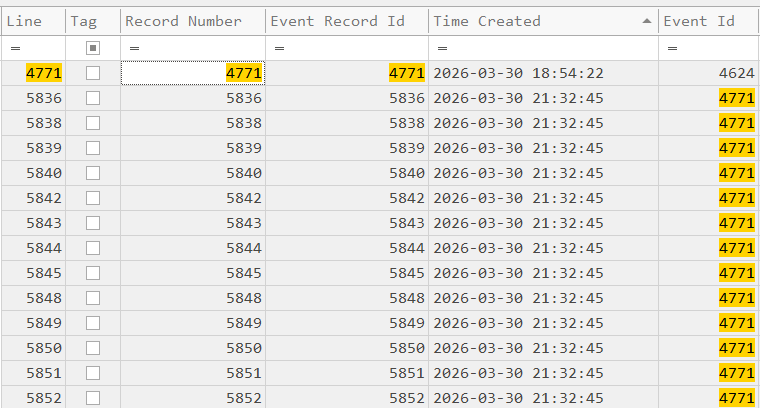Toggle the Tag filter tri-state checkbox
Image resolution: width=760 pixels, height=408 pixels.
tap(93, 48)
